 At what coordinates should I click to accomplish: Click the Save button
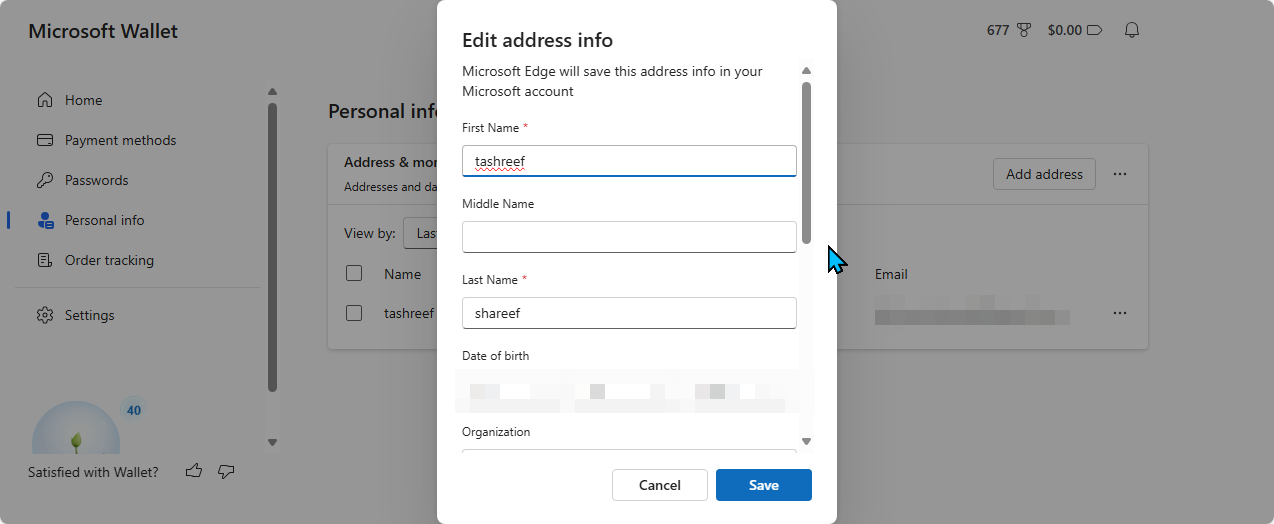click(764, 485)
